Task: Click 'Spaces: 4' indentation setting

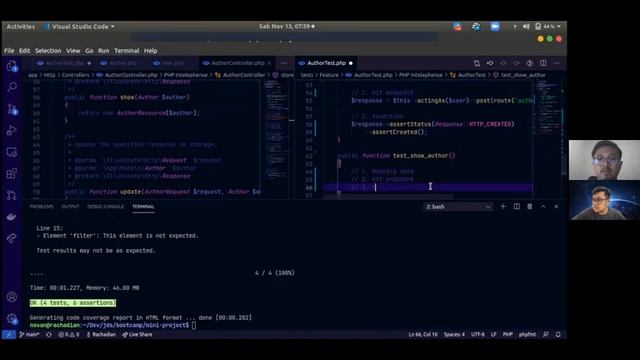Action: tap(454, 334)
